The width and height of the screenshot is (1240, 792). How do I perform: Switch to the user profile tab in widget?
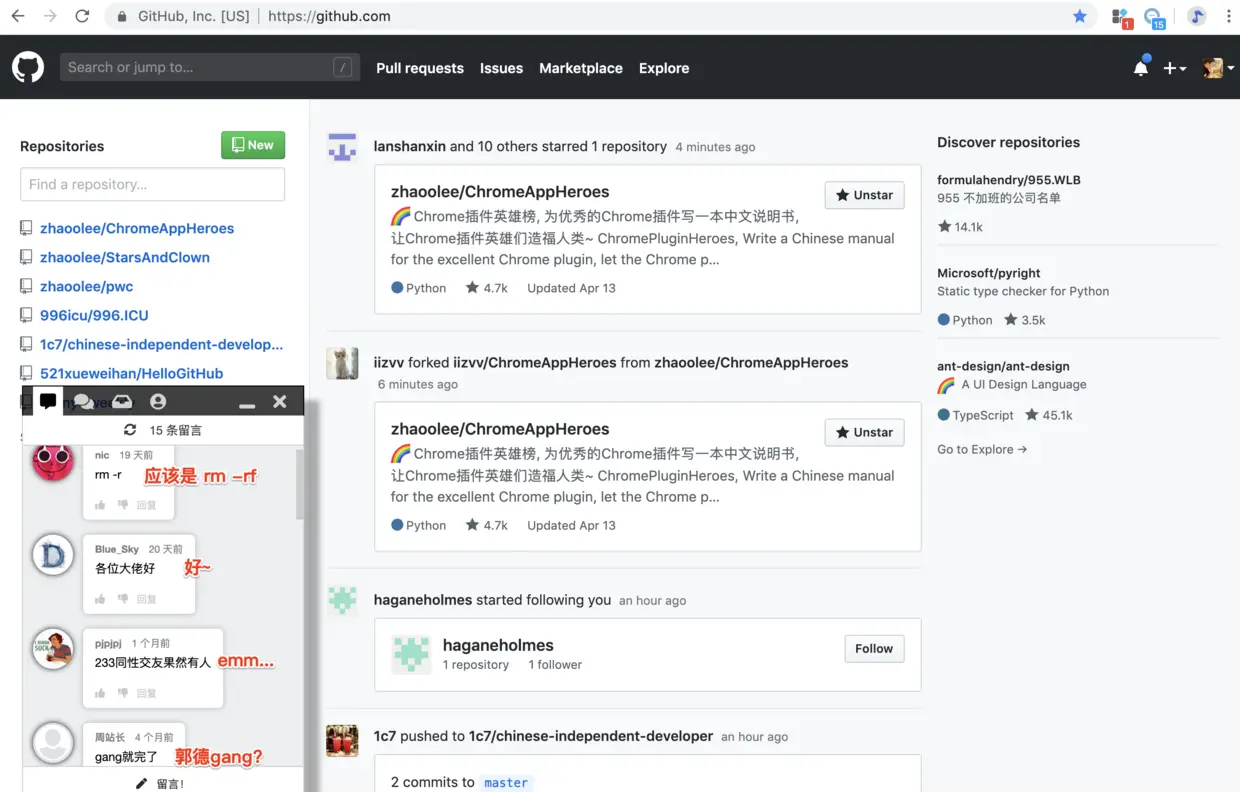tap(158, 401)
